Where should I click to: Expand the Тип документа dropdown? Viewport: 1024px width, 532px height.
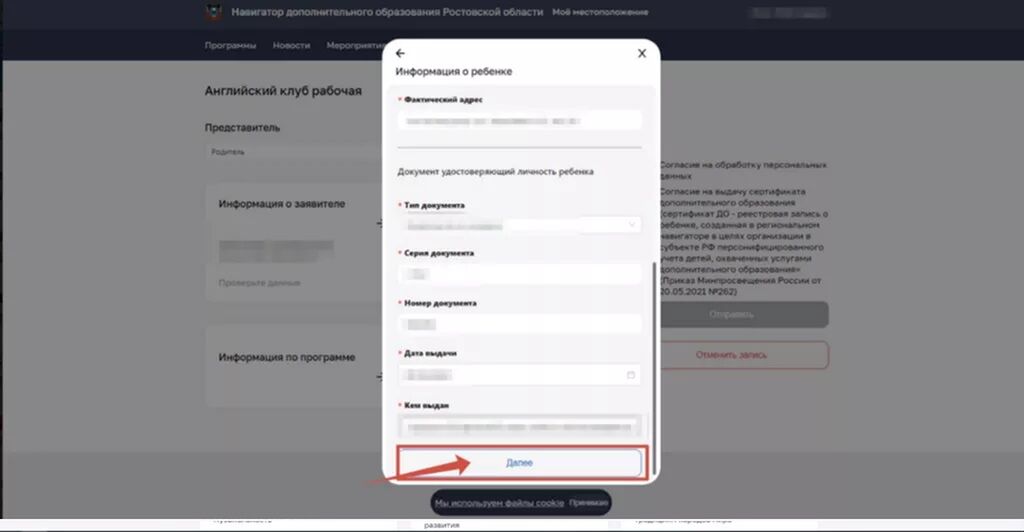520,225
